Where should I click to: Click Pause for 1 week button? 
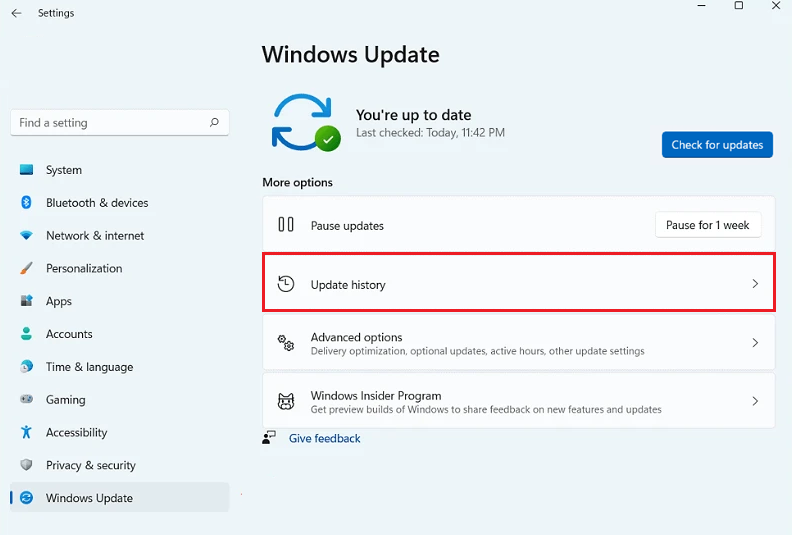click(x=708, y=225)
